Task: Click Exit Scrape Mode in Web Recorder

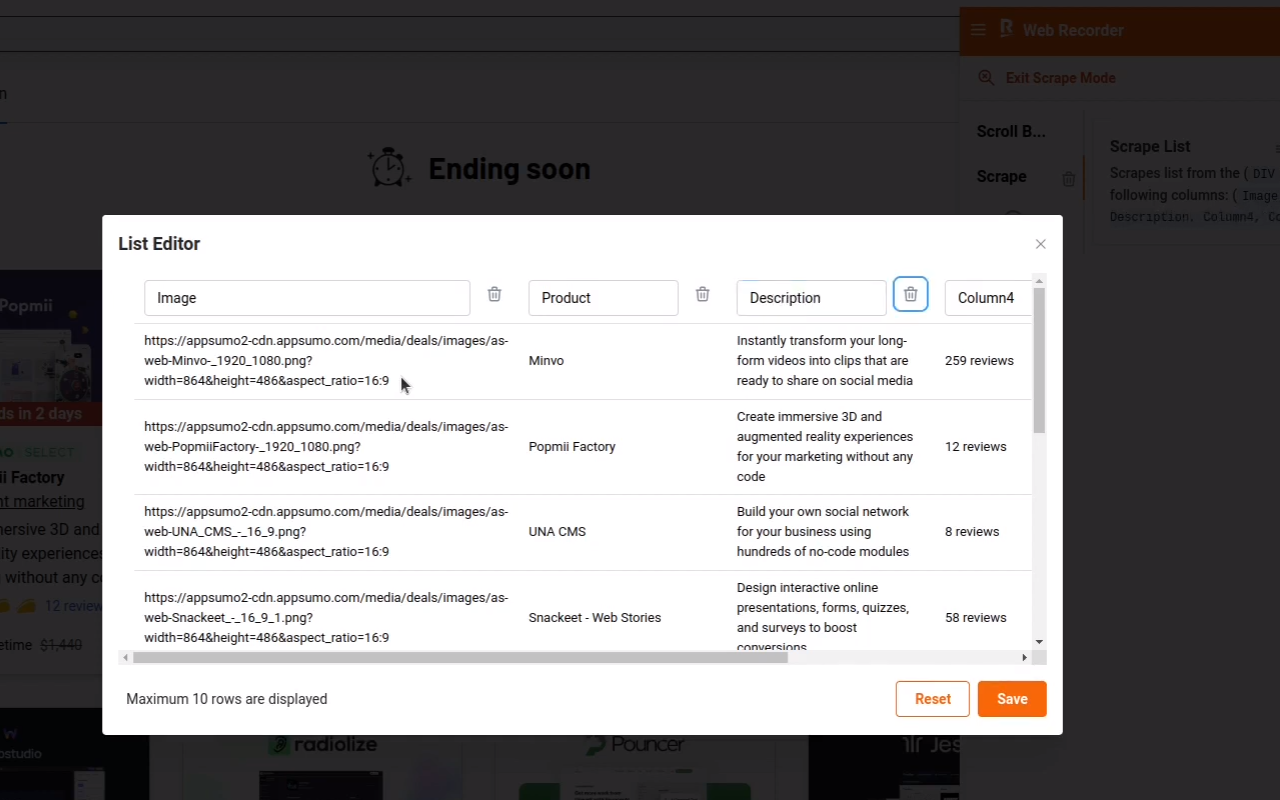Action: [1060, 78]
